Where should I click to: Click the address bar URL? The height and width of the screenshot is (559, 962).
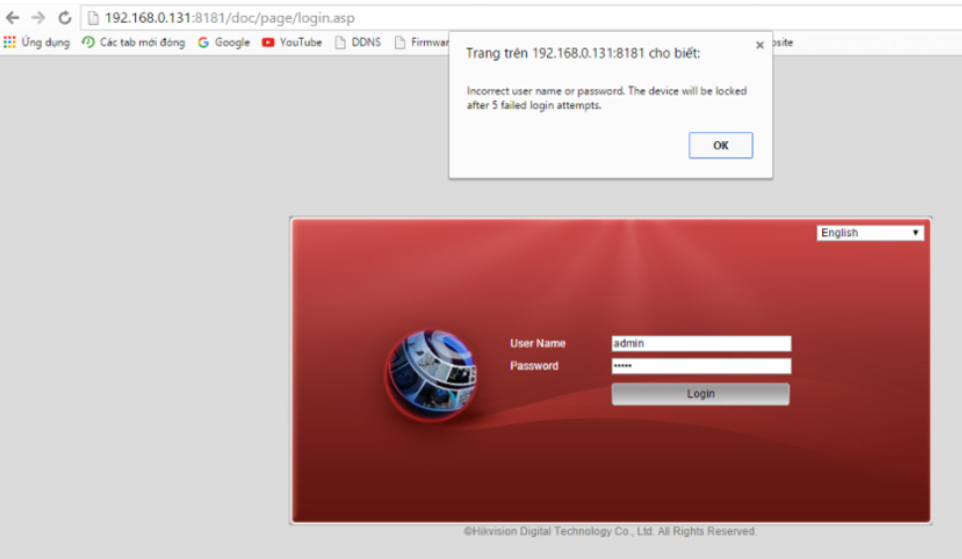(230, 18)
